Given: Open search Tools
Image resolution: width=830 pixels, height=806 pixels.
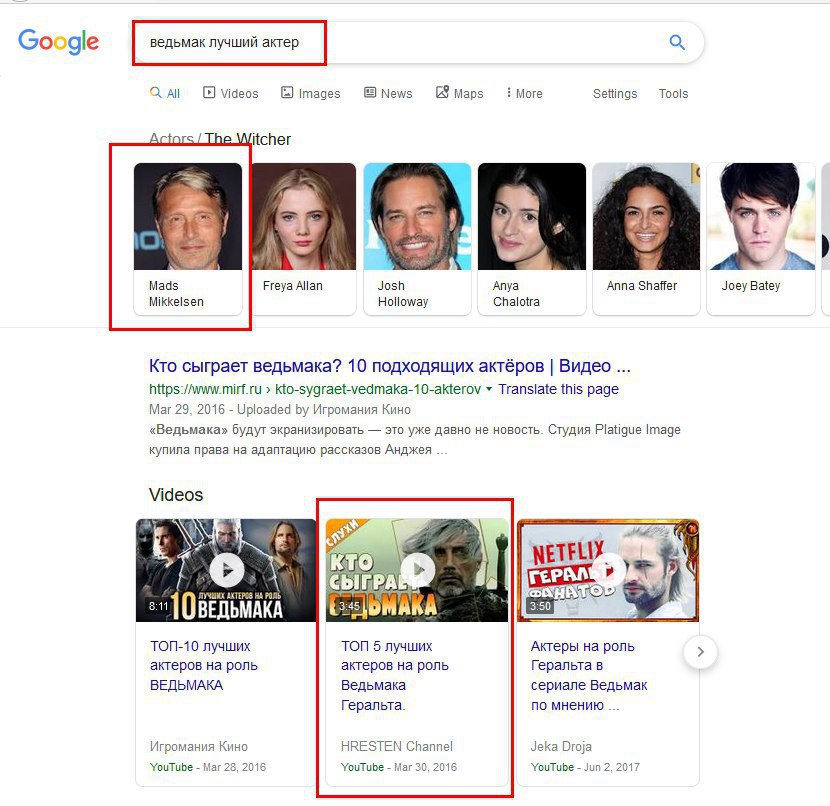Looking at the screenshot, I should (x=673, y=94).
